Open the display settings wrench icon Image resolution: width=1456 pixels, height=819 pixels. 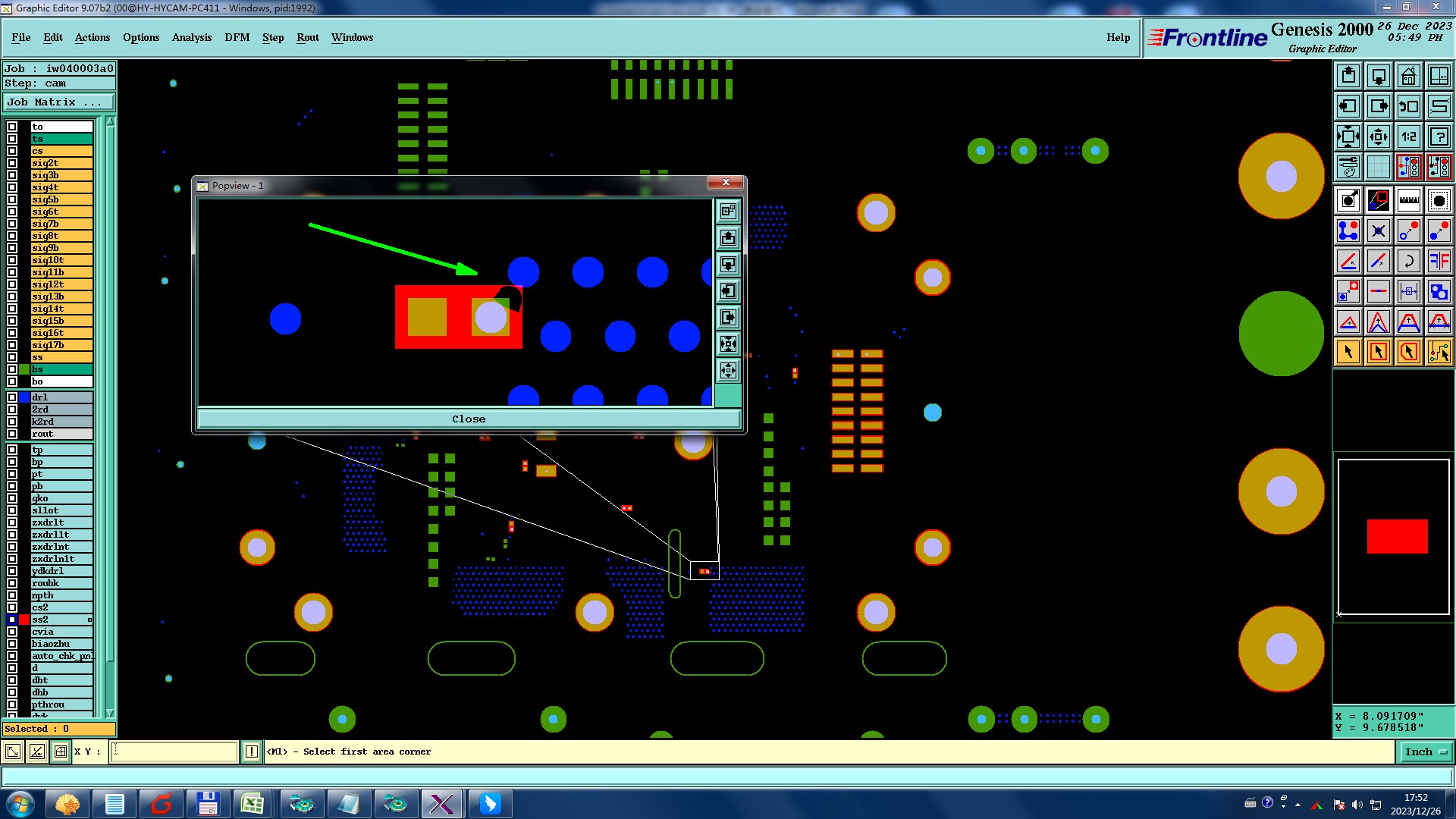1348,167
